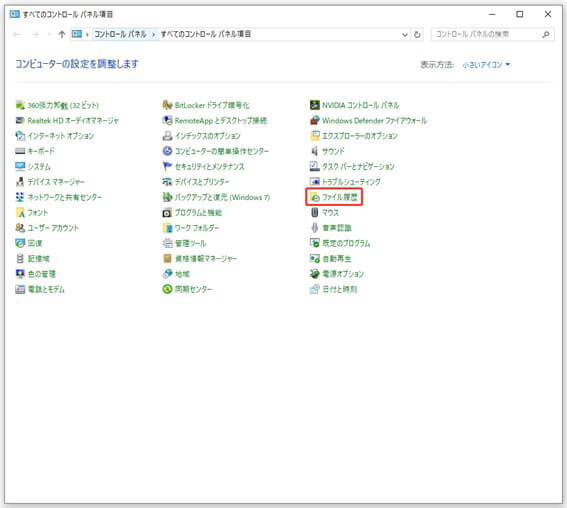Click the 電源オプション icon

(315, 274)
